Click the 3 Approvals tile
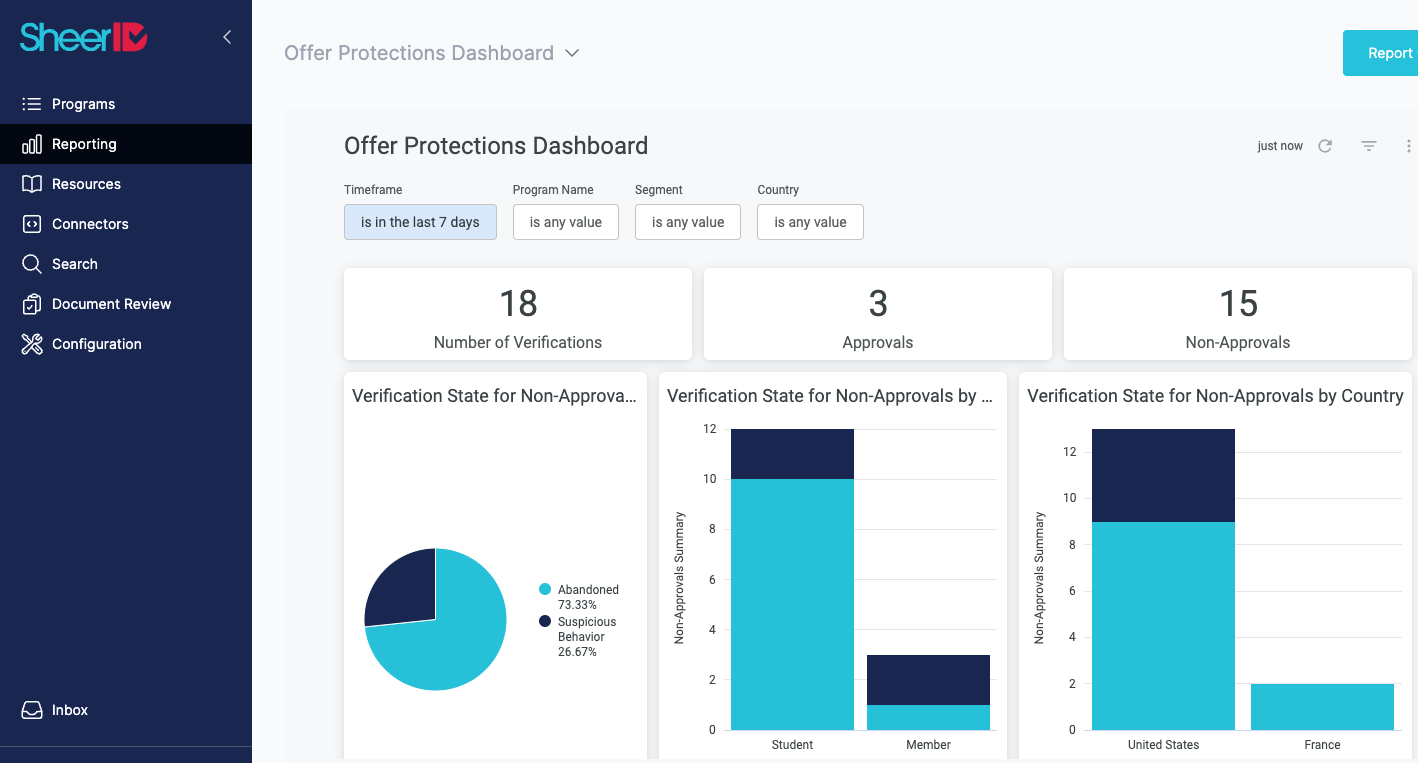The image size is (1418, 763). (x=878, y=314)
